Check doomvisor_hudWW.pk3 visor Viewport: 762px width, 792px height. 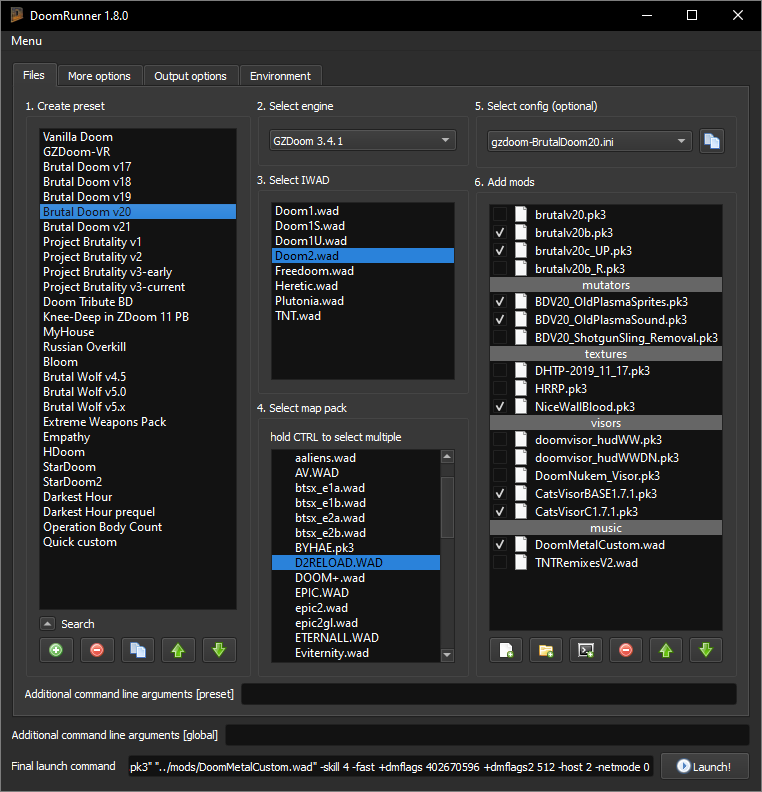click(x=500, y=439)
